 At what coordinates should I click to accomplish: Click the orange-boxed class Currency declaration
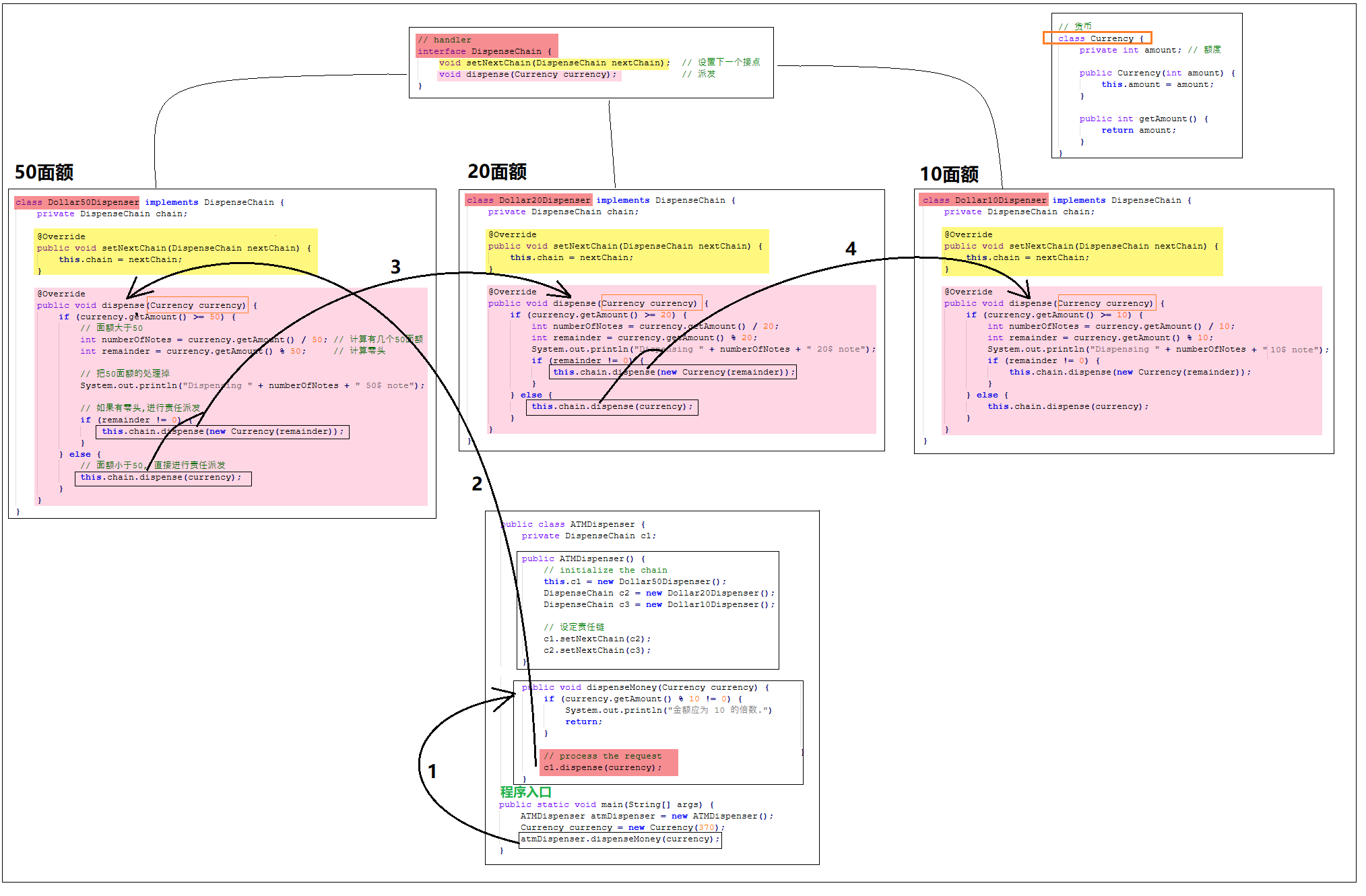[1097, 38]
